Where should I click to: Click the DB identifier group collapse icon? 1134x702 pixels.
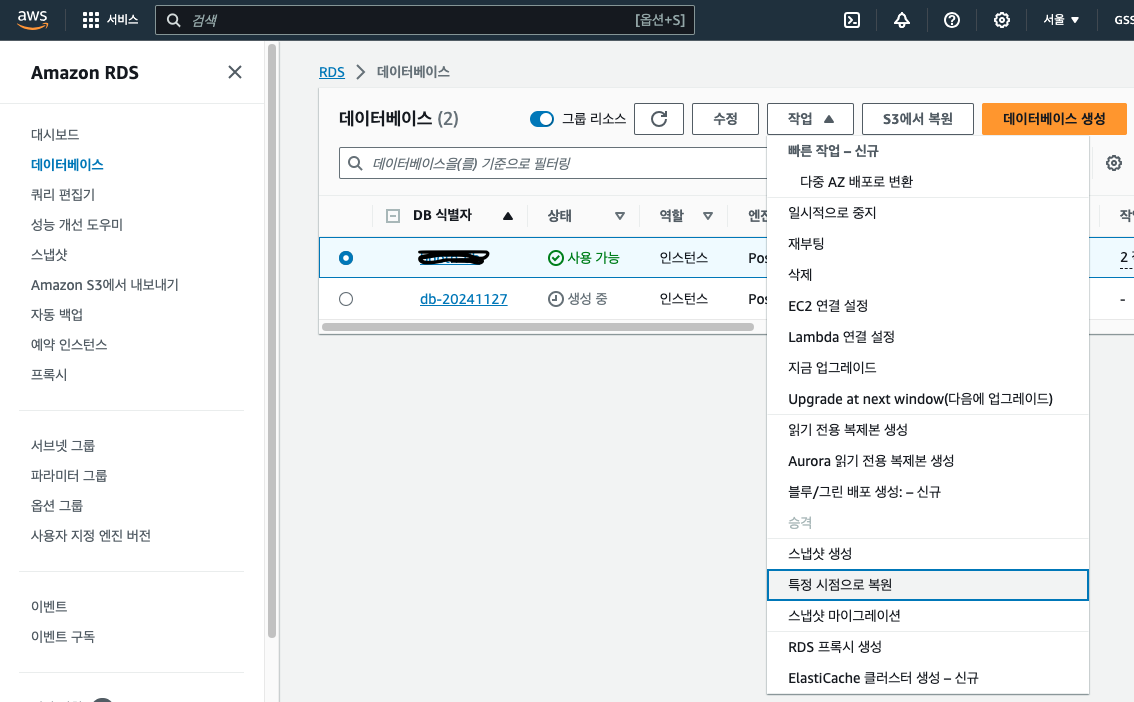(x=393, y=215)
